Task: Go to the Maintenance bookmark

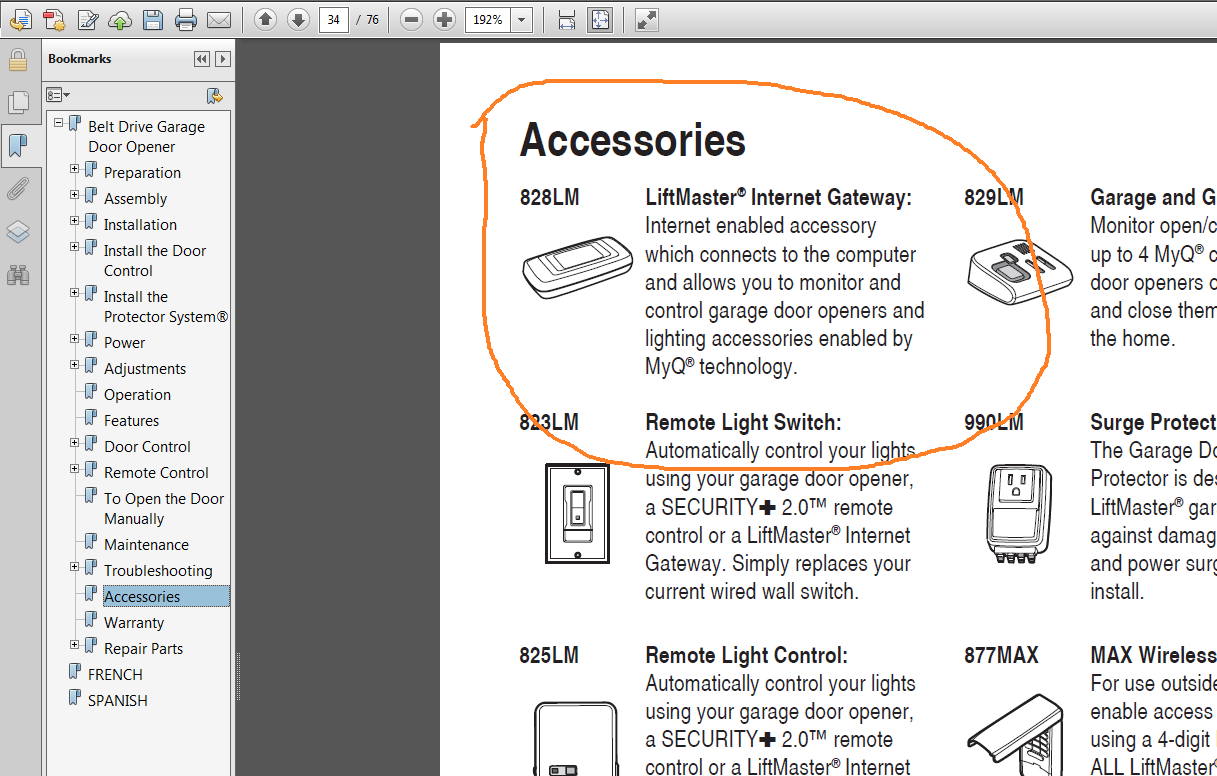Action: click(146, 545)
